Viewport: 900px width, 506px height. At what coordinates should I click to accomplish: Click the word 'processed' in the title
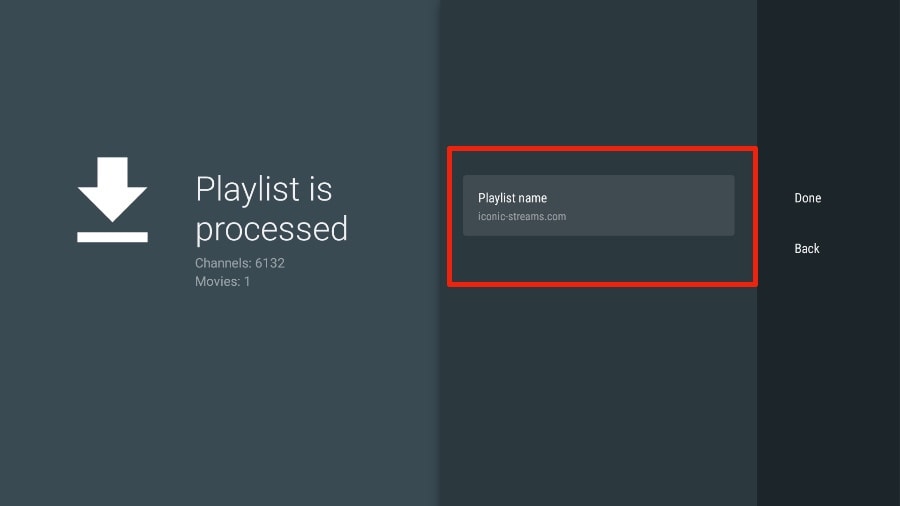coord(271,229)
